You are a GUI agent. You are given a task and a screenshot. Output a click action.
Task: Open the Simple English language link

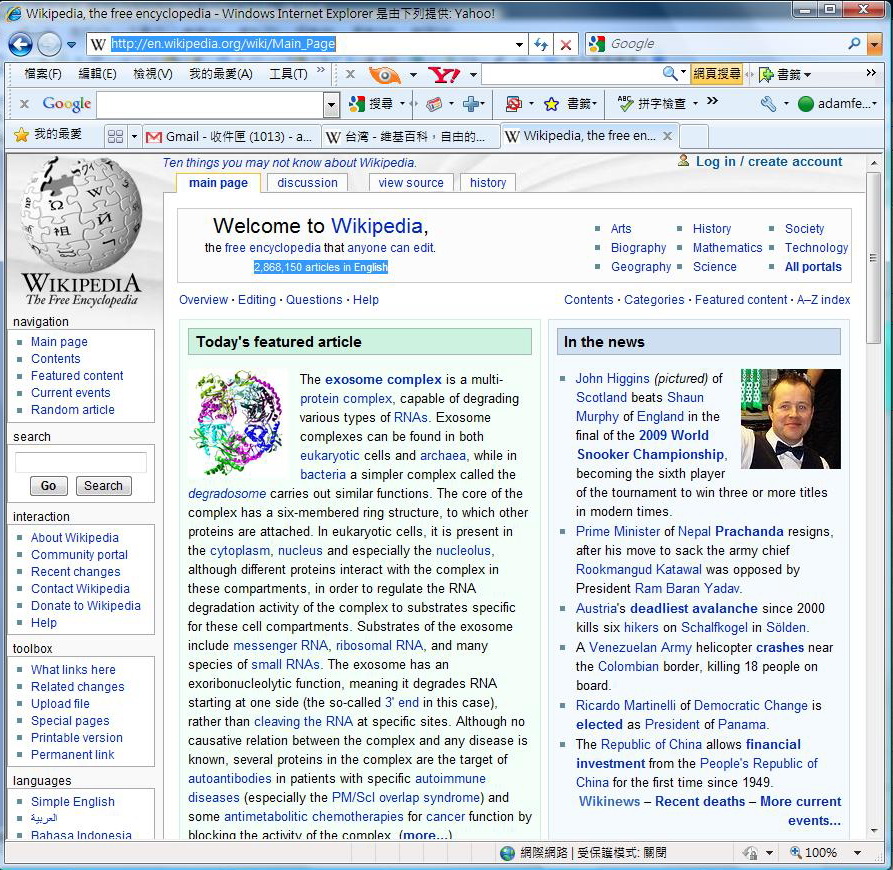(x=72, y=801)
